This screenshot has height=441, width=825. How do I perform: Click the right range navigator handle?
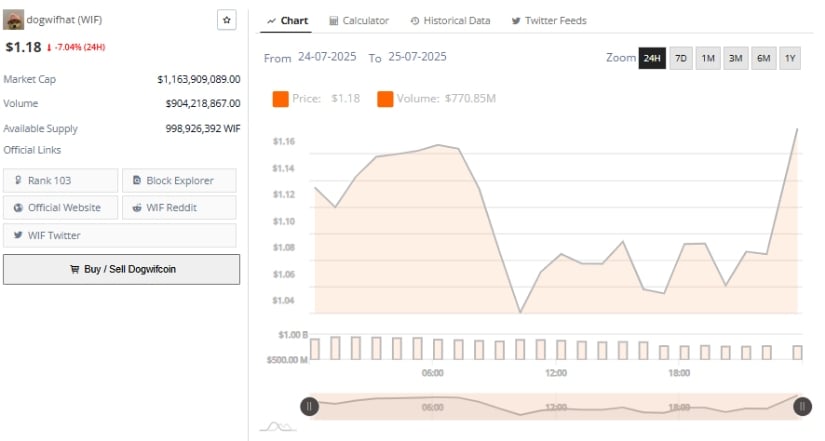pyautogui.click(x=802, y=406)
